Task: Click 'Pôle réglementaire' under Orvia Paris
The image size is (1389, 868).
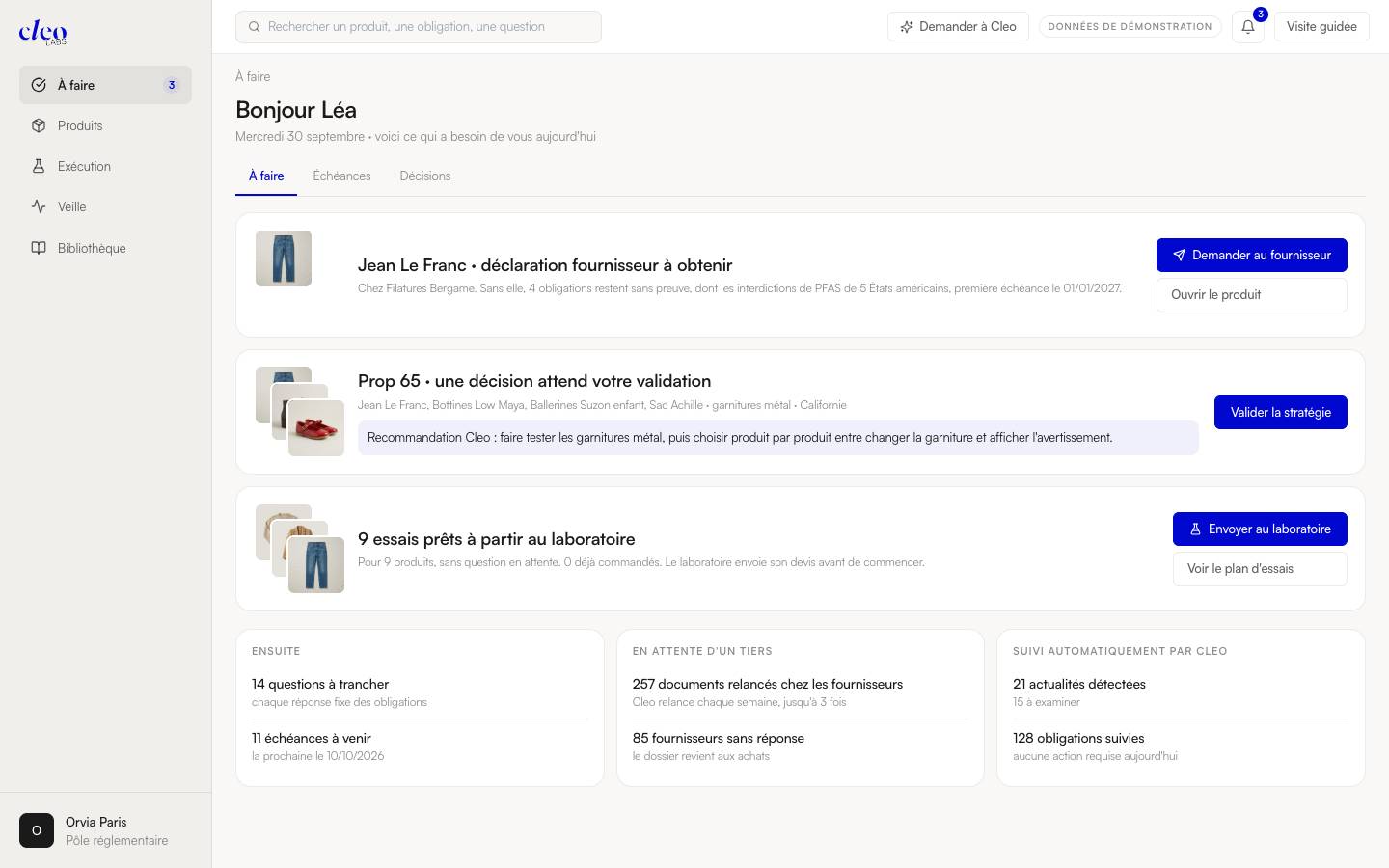Action: click(117, 841)
